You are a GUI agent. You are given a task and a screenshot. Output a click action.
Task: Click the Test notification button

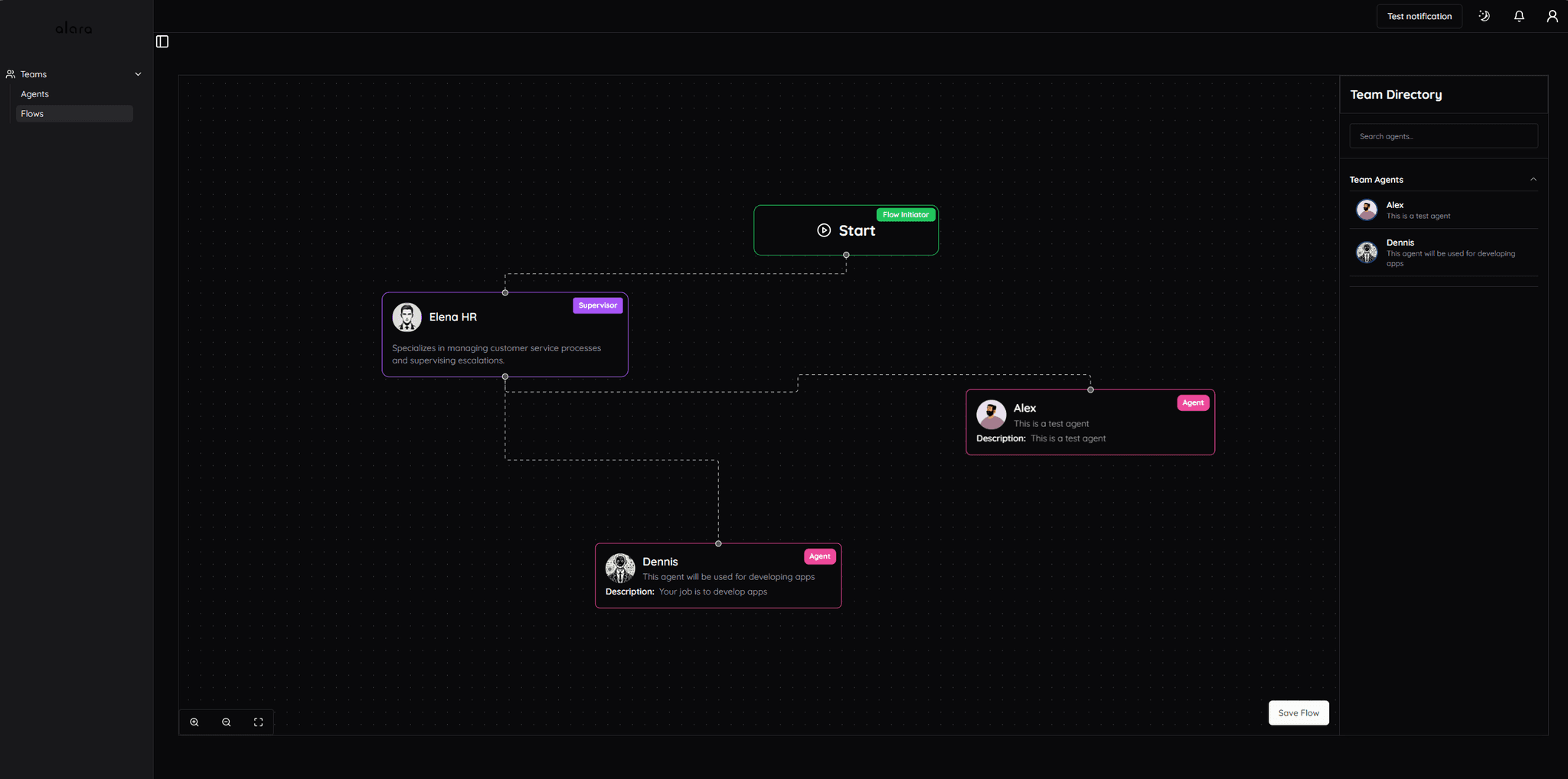click(x=1419, y=16)
